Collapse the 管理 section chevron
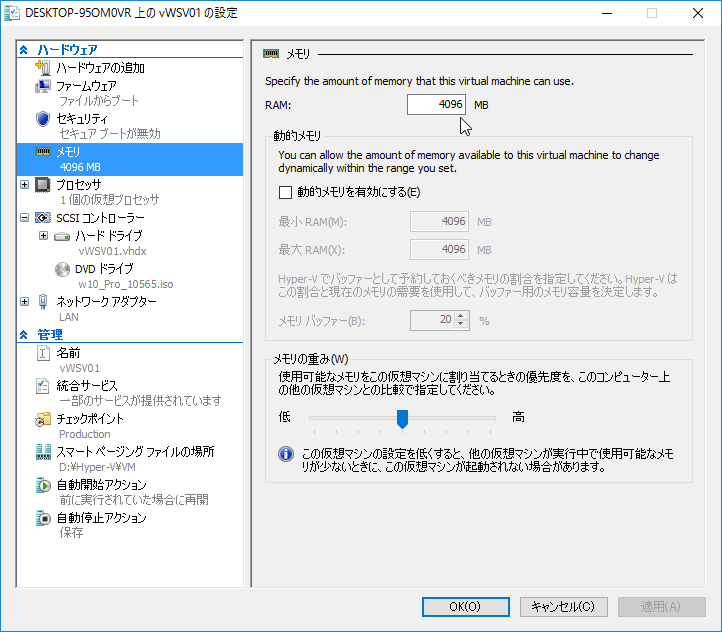Image resolution: width=722 pixels, height=632 pixels. click(23, 335)
